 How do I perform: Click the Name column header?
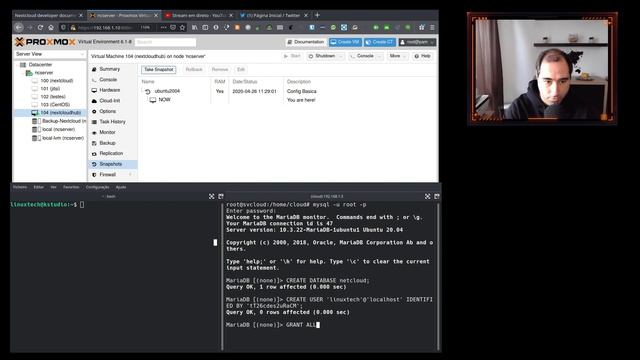[x=148, y=82]
